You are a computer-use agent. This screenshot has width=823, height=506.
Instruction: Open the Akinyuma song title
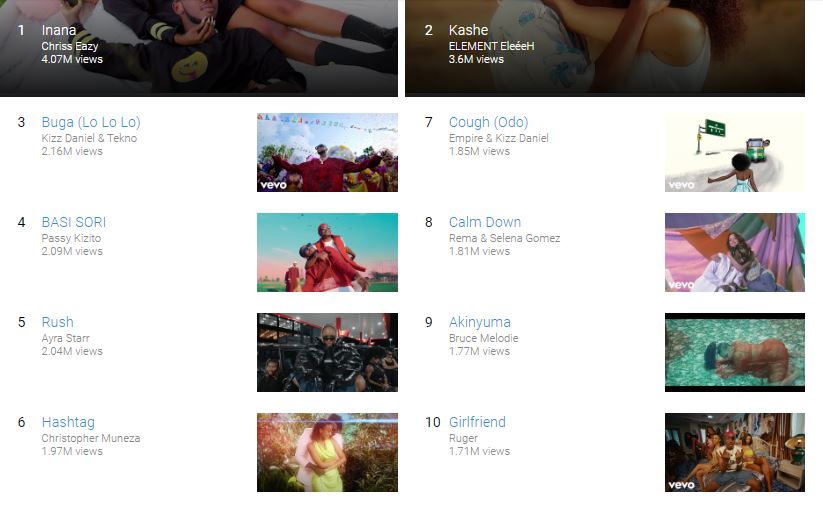click(480, 322)
